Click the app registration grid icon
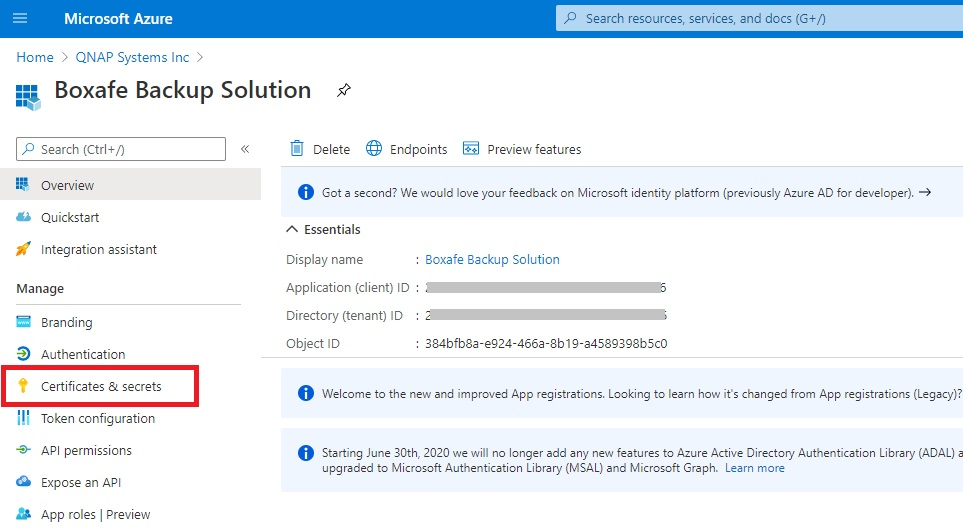Image resolution: width=963 pixels, height=532 pixels. [x=28, y=97]
